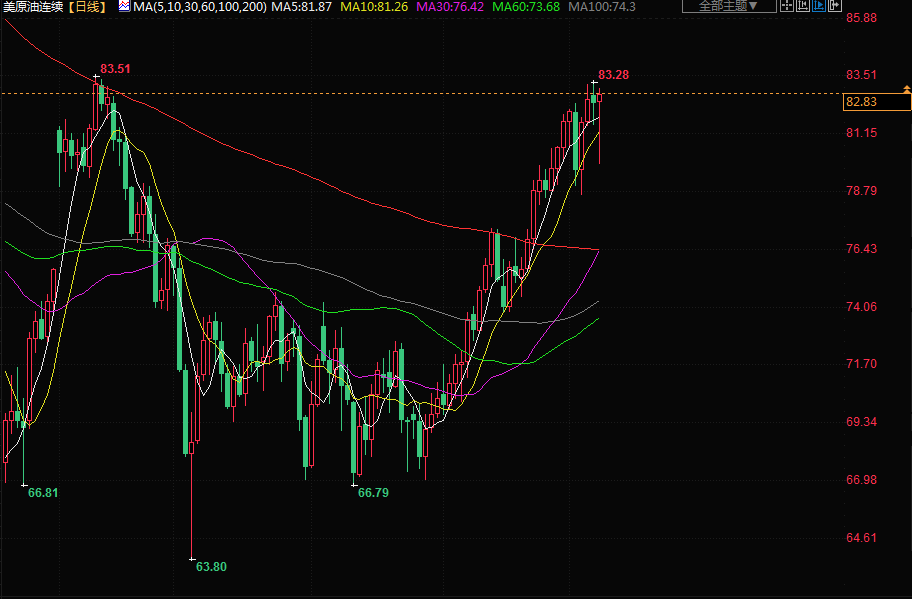Click the gray MA100:74.3 label
This screenshot has width=912, height=599.
click(x=601, y=7)
